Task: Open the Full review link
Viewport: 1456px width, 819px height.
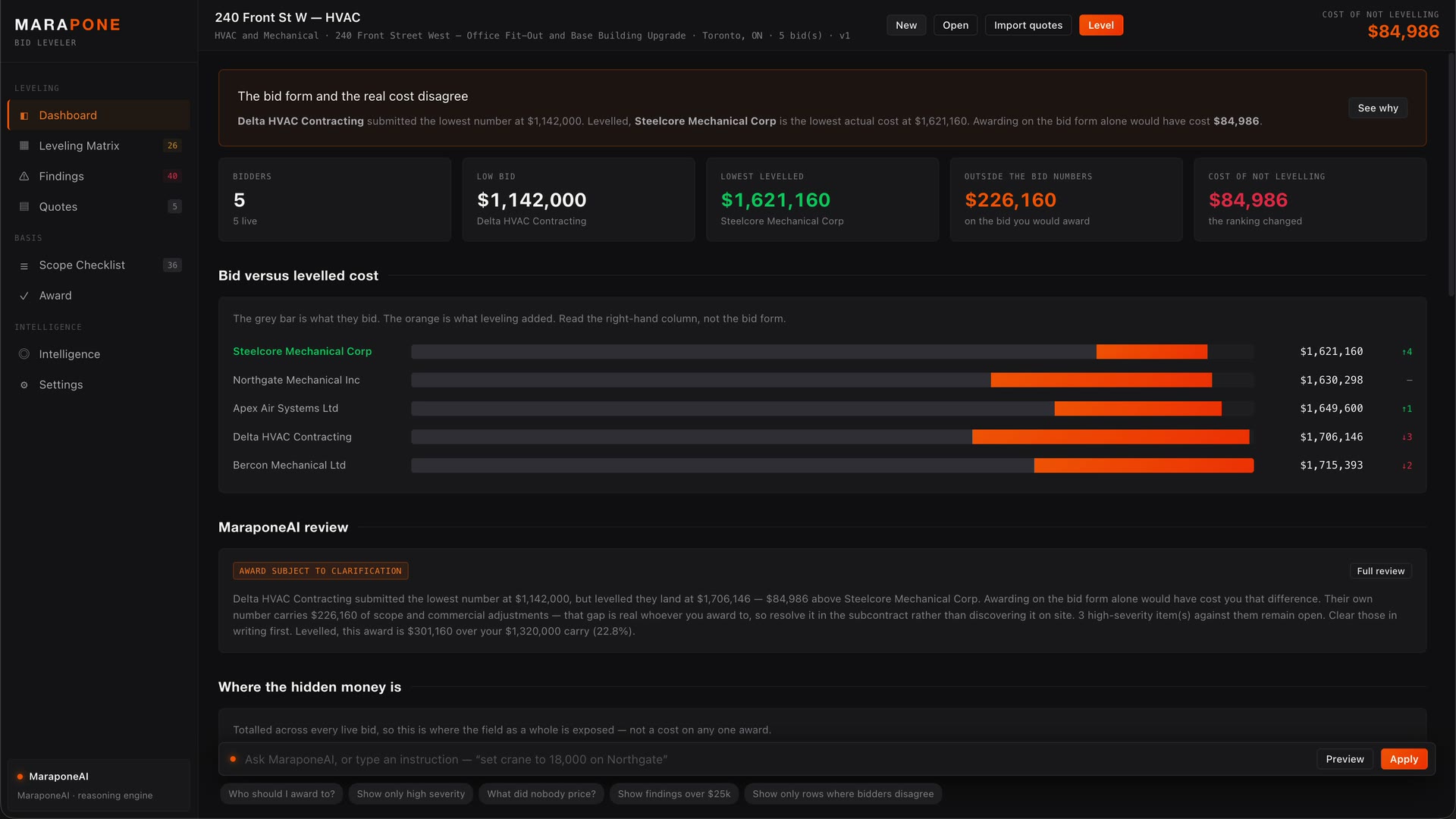Action: point(1380,571)
